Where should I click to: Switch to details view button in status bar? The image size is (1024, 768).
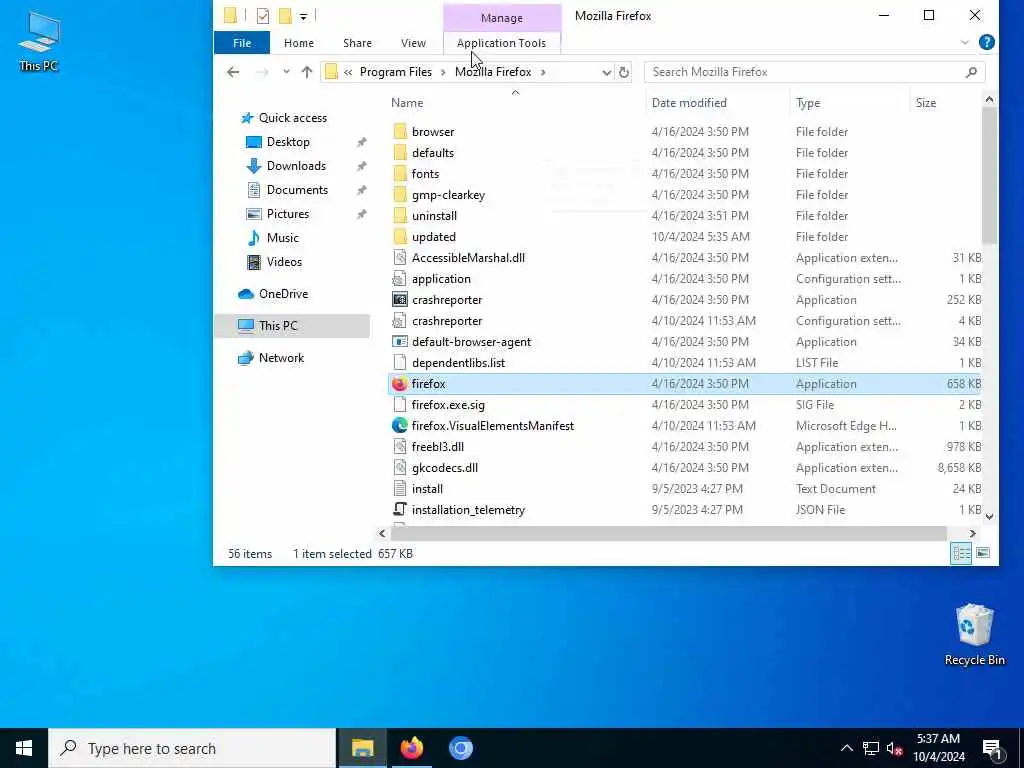point(961,553)
